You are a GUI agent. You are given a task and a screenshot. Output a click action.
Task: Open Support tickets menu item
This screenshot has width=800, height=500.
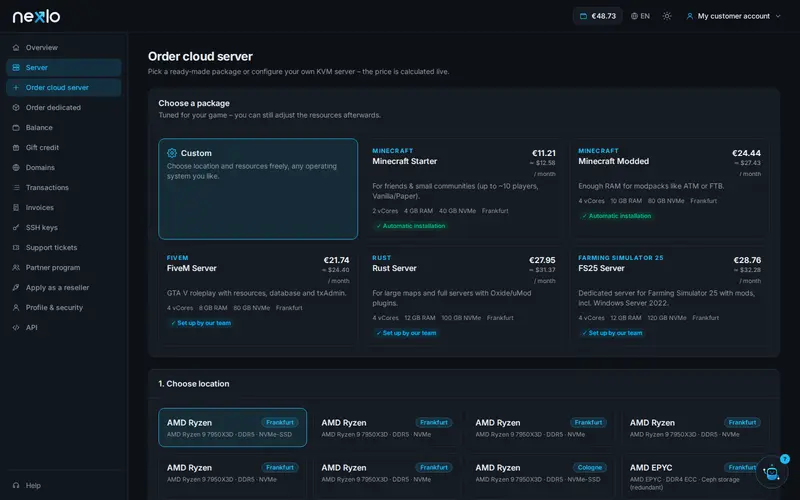click(x=64, y=247)
